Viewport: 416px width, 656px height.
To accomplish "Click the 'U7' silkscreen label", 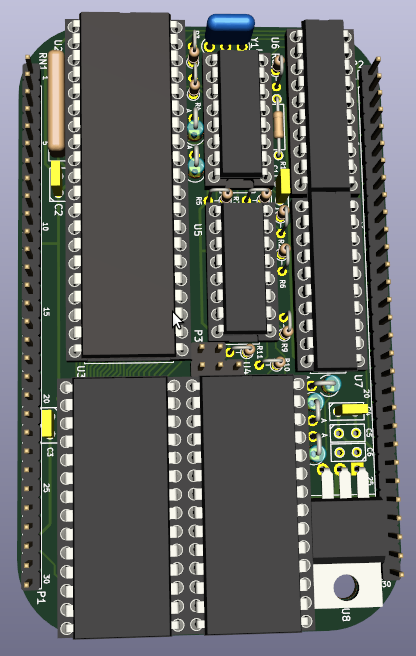I will [x=358, y=381].
